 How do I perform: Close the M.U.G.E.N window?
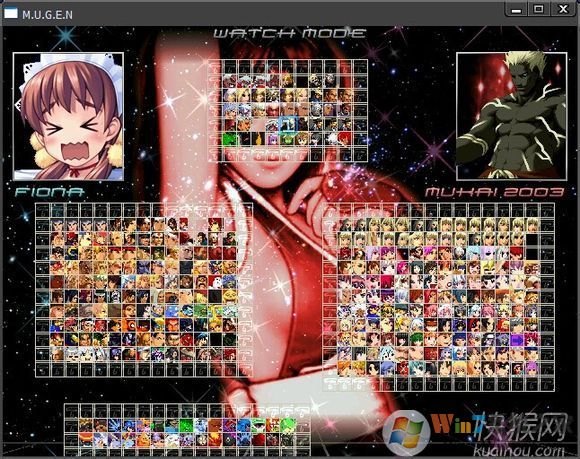563,9
